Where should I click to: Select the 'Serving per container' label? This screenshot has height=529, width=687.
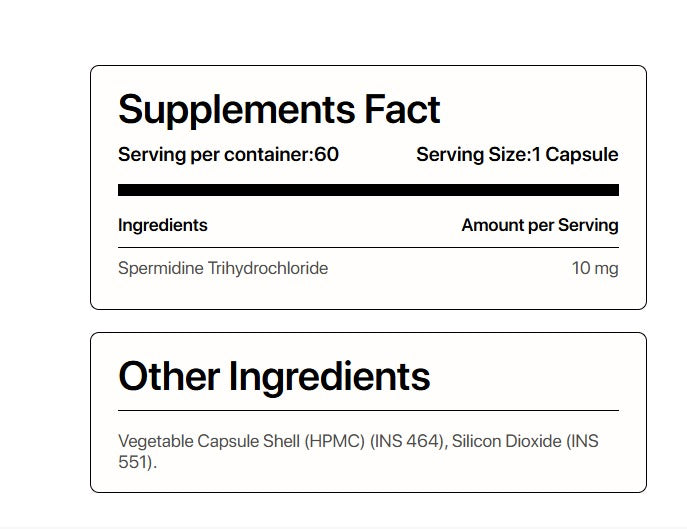click(214, 155)
